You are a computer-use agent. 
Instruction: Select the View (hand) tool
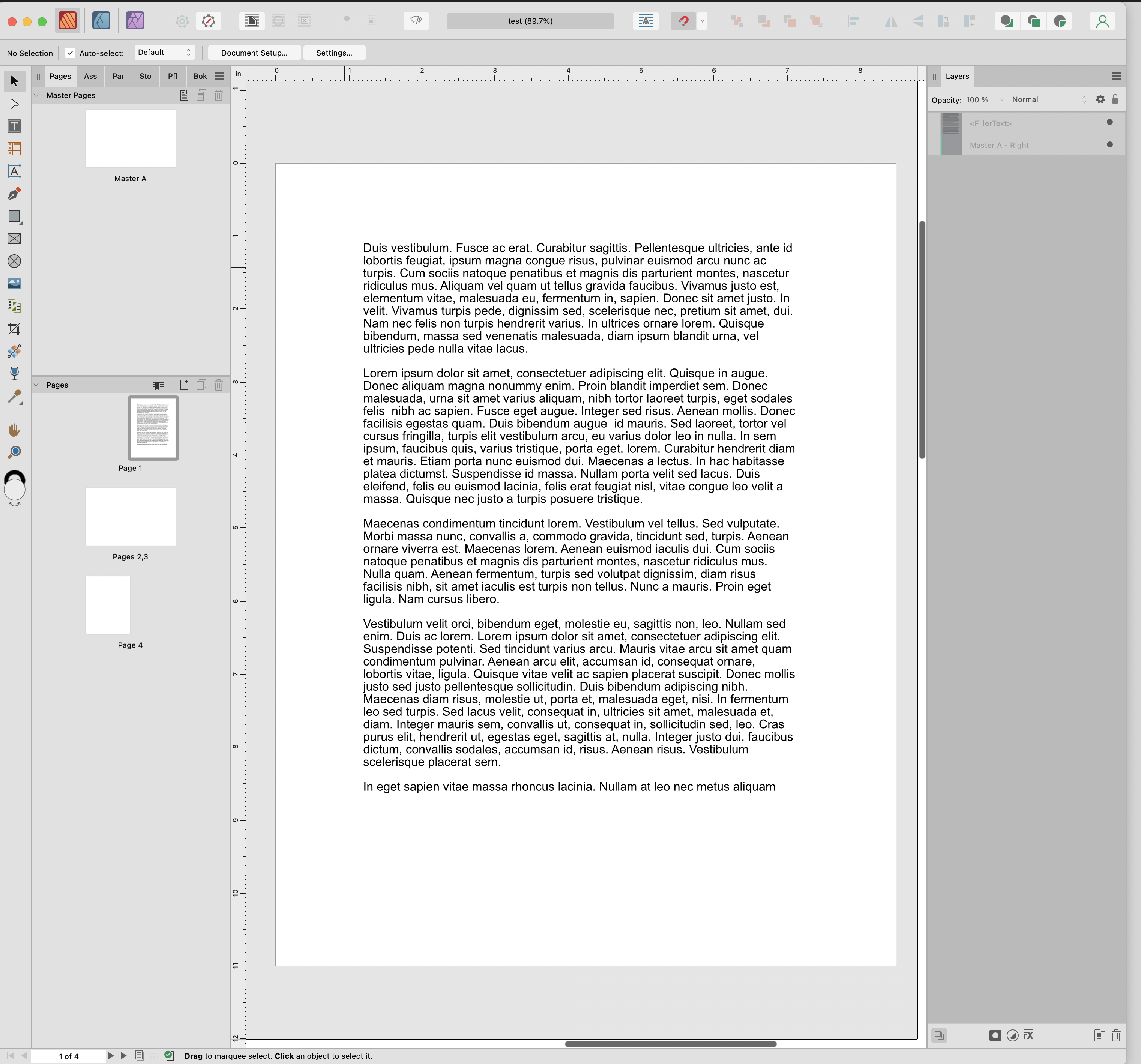point(14,430)
